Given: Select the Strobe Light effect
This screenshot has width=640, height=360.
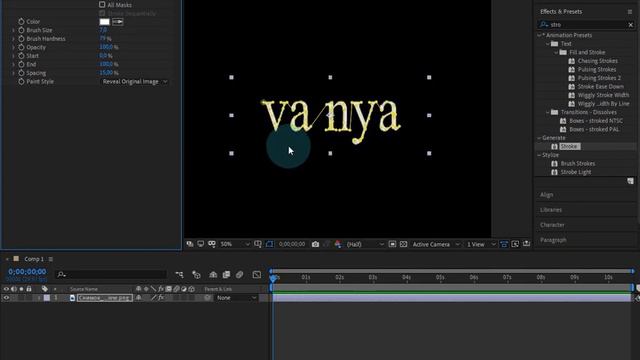Looking at the screenshot, I should click(x=576, y=172).
